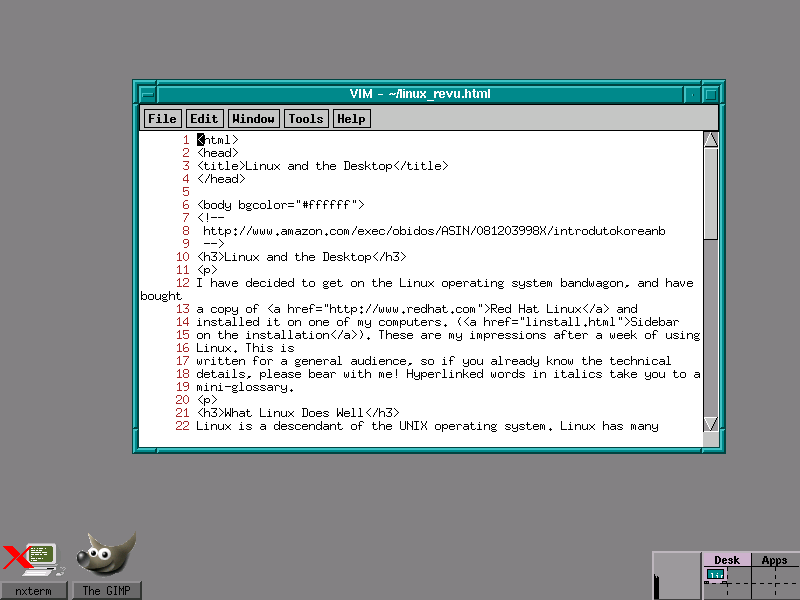
Task: Click the amazon.com URL on line 8
Action: (x=434, y=231)
